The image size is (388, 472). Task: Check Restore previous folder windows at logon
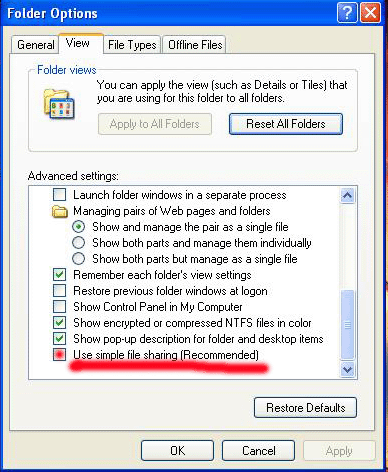coord(60,291)
